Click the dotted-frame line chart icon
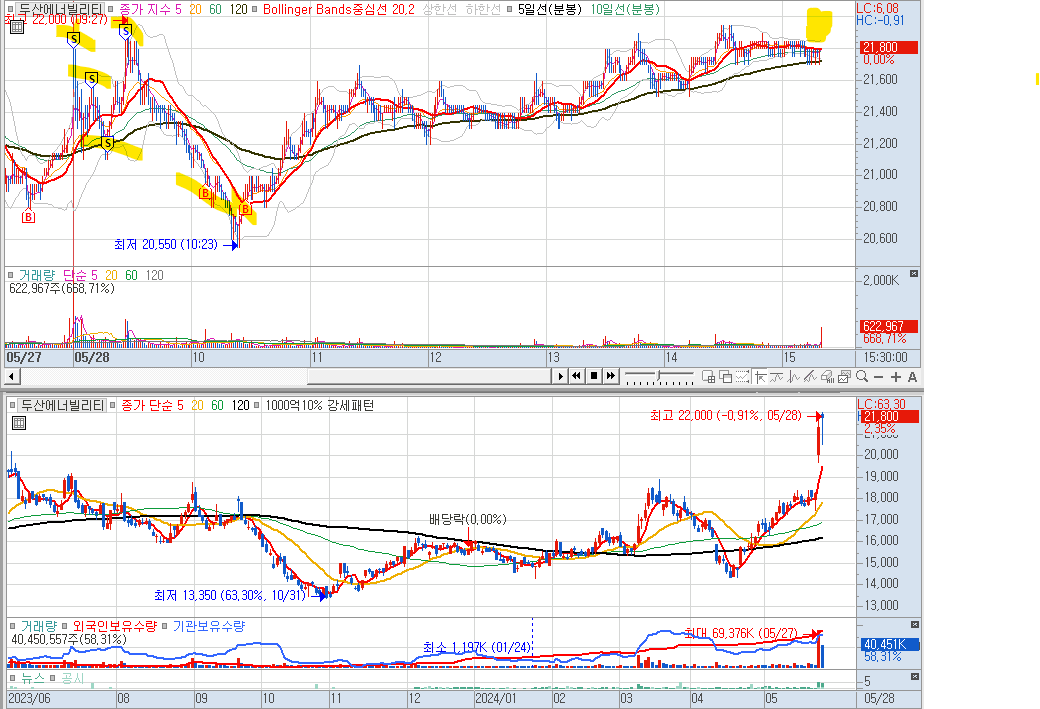Screen dimensions: 1040x709 click(x=742, y=377)
